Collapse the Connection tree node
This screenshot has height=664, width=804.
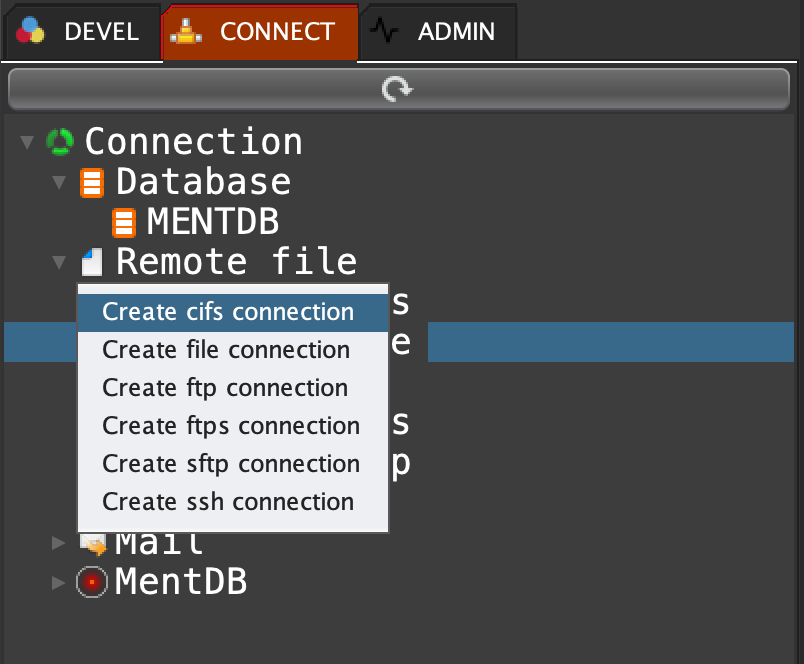point(27,142)
